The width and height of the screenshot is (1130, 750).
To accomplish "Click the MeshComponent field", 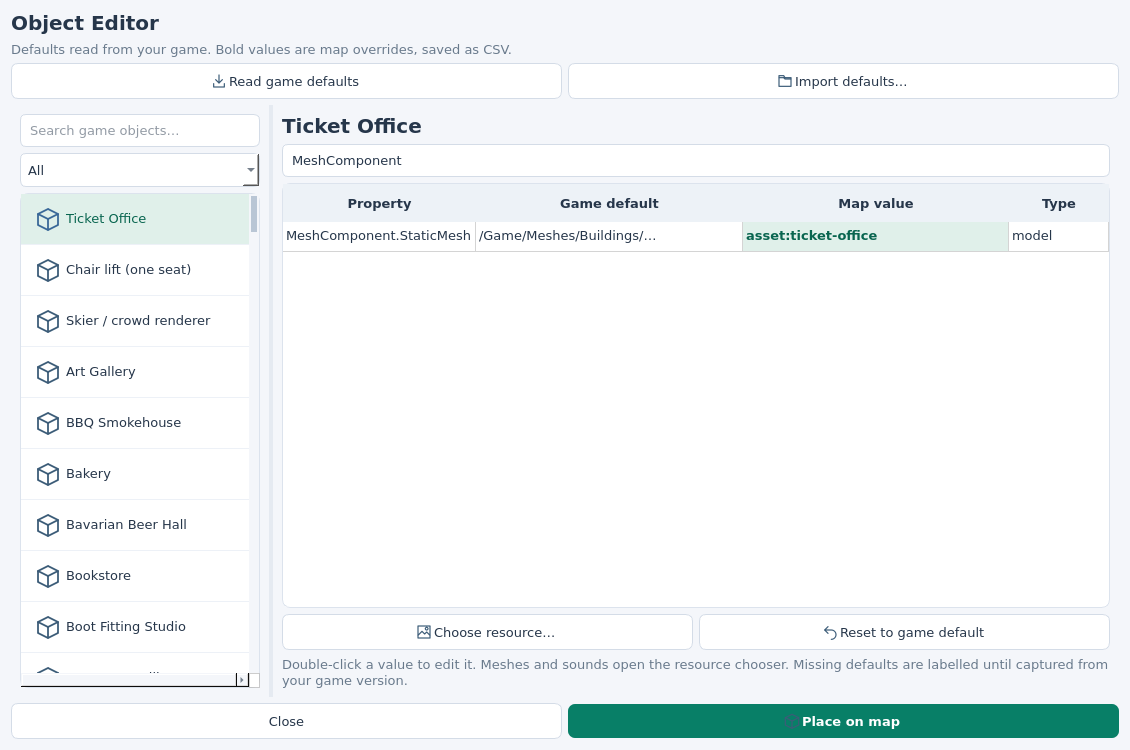I will click(695, 161).
